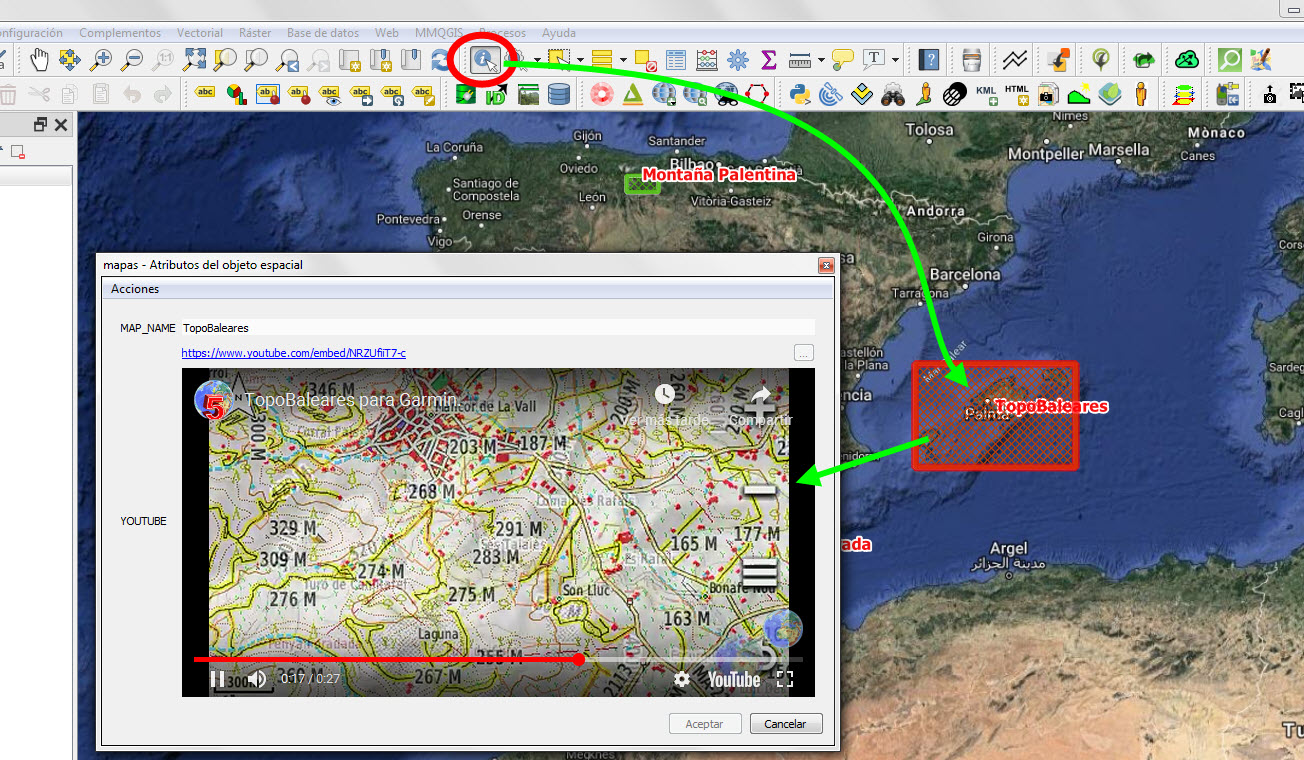Click the Statistical Summary sigma icon

[768, 60]
